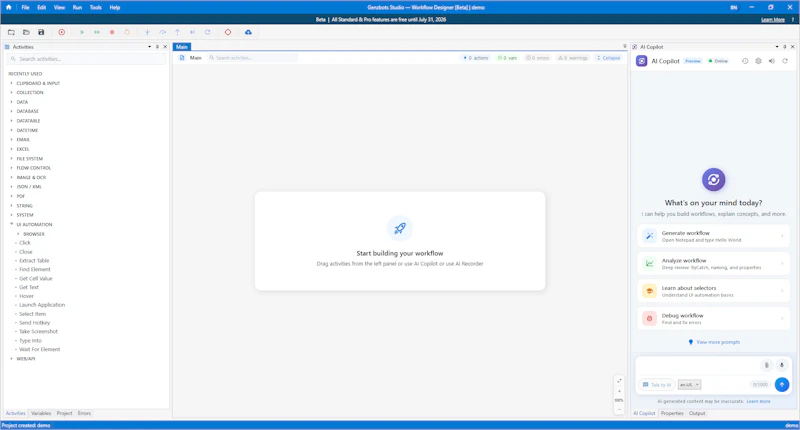Image resolution: width=800 pixels, height=430 pixels.
Task: Switch to the Output tab
Action: point(697,413)
